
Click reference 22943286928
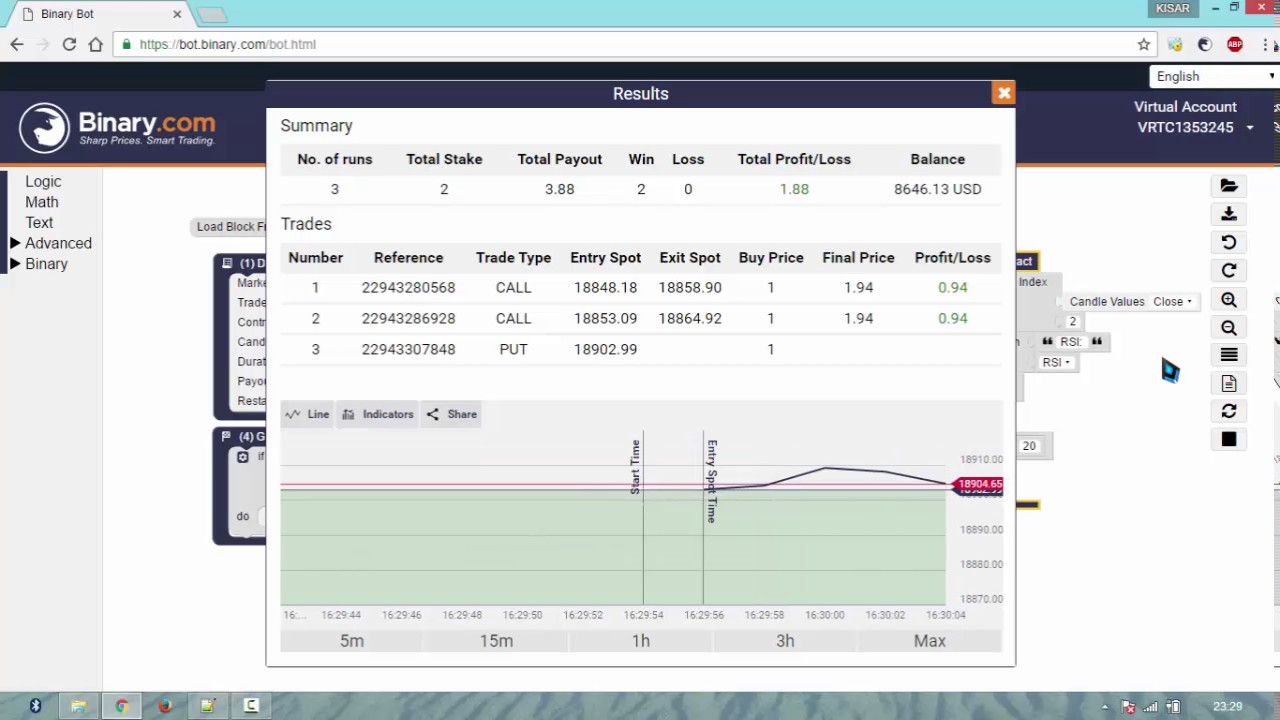click(x=408, y=318)
